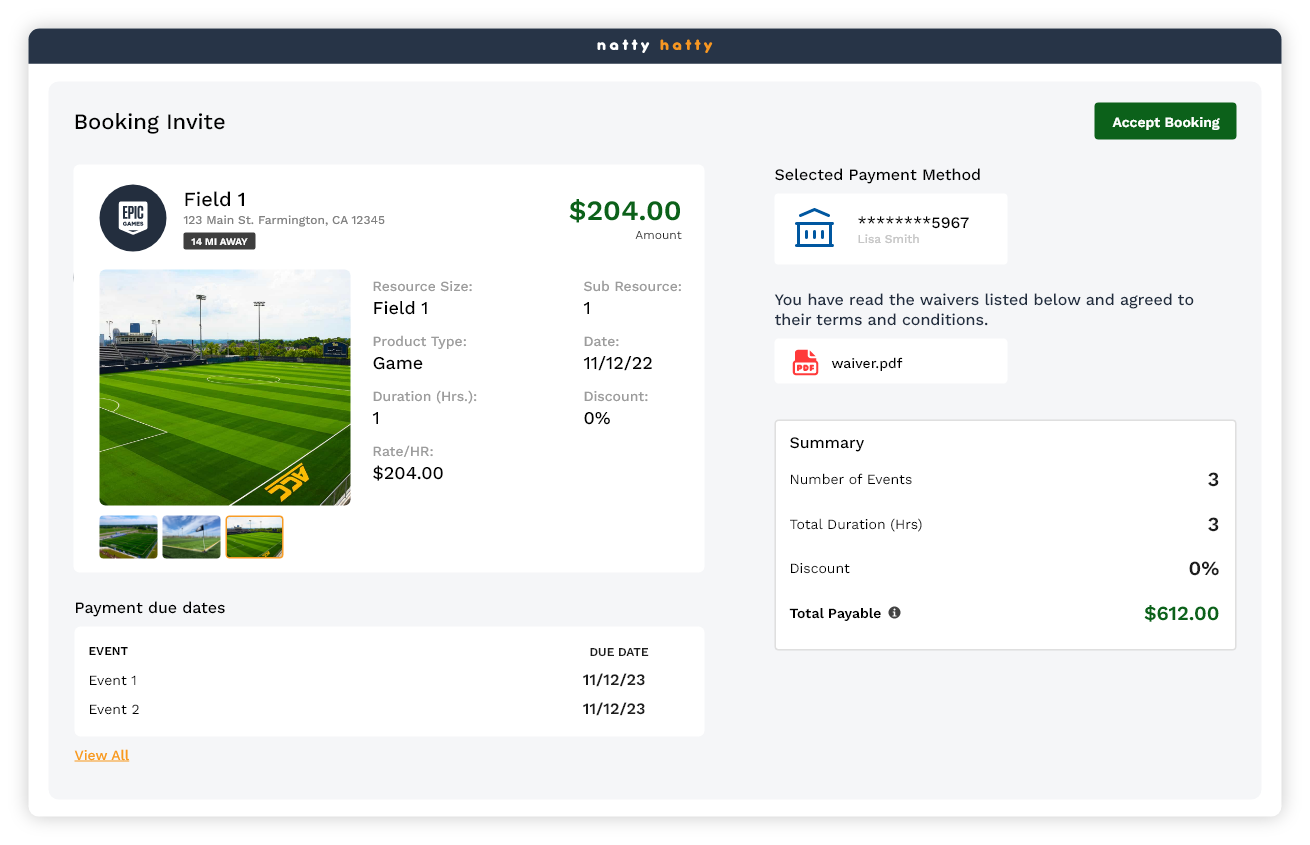
Task: Click the Event 1 row
Action: 112,680
